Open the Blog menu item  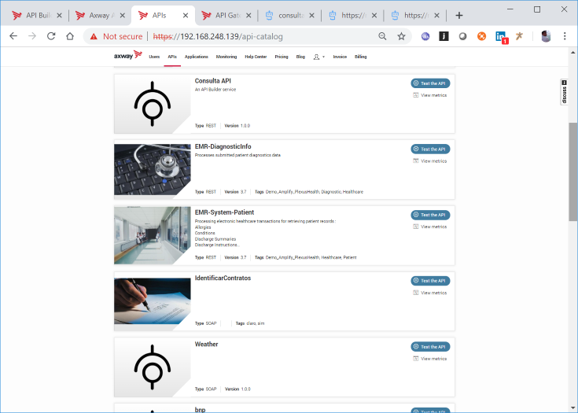pyautogui.click(x=300, y=57)
